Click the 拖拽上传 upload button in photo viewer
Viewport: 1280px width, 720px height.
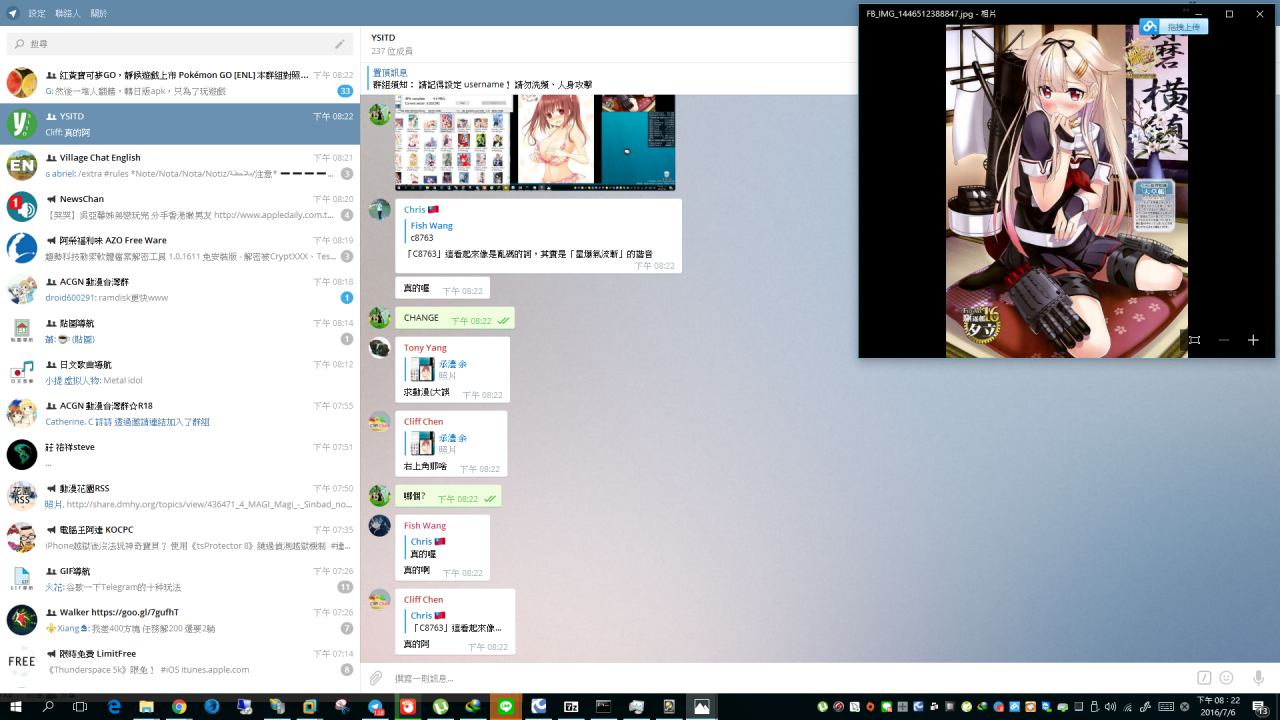[x=1174, y=27]
